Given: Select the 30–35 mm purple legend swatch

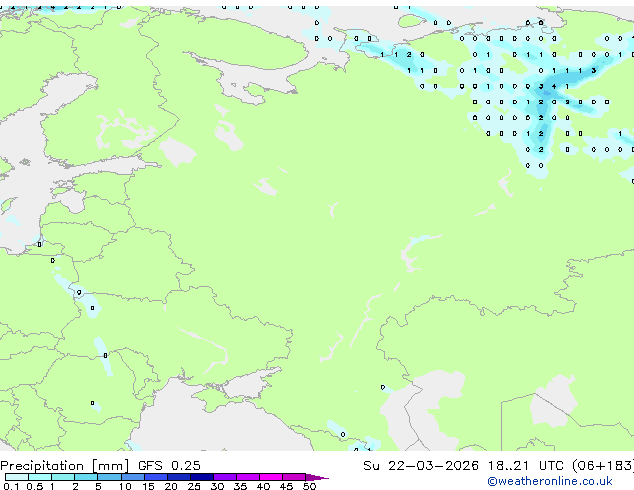Looking at the screenshot, I should 224,477.
